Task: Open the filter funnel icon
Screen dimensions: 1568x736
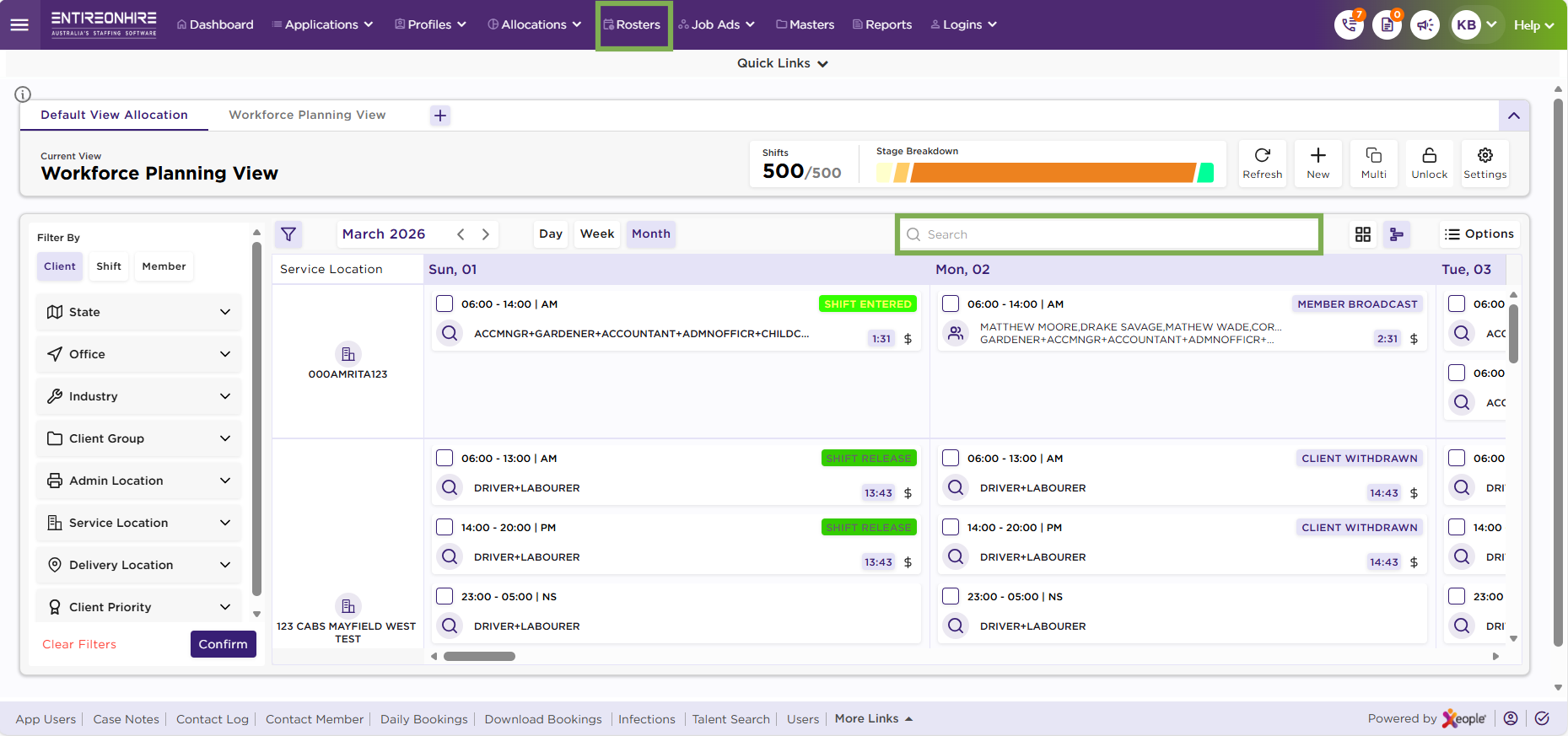Action: tap(288, 234)
